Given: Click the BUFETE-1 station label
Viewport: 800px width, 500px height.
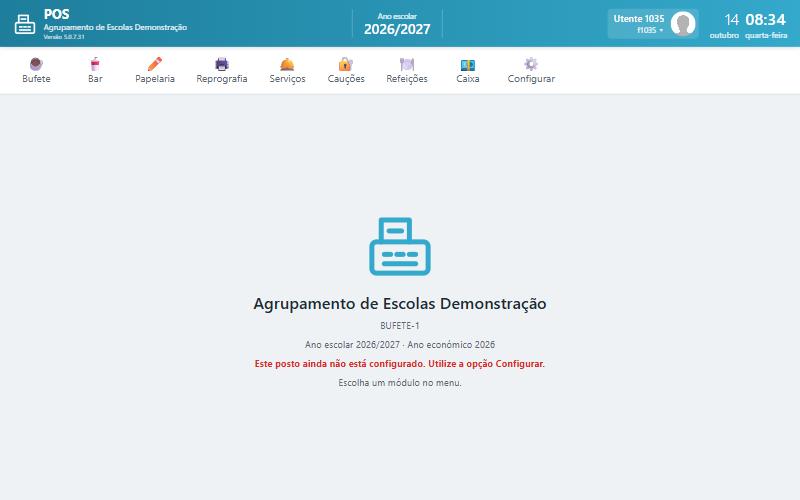Looking at the screenshot, I should 400,326.
